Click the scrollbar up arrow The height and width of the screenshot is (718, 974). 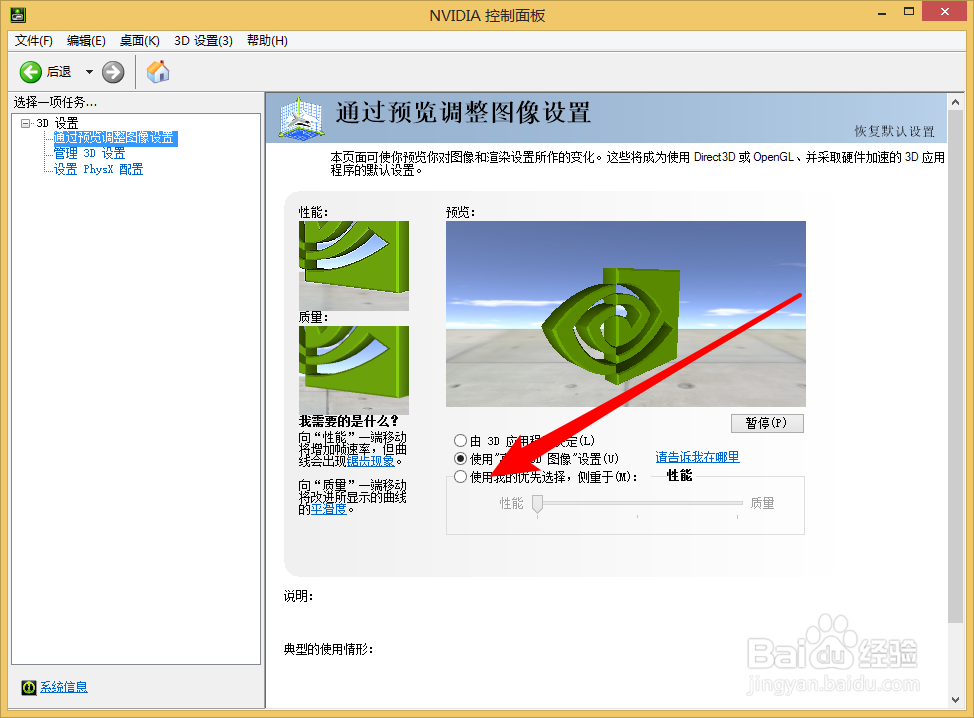click(955, 102)
